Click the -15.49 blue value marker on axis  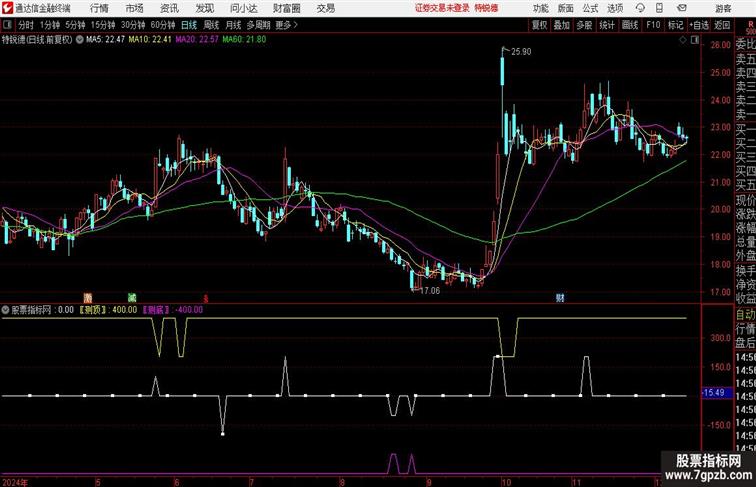[x=716, y=392]
